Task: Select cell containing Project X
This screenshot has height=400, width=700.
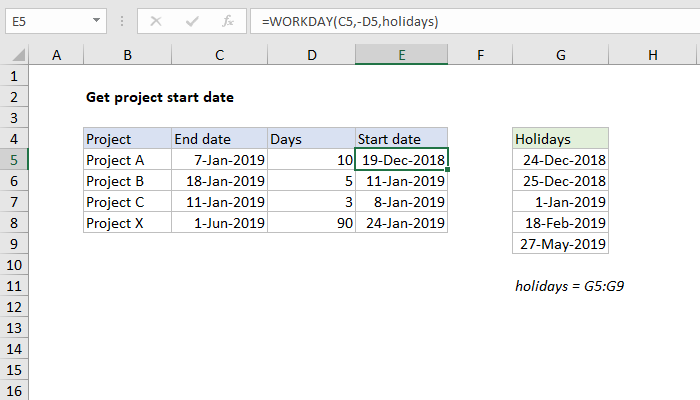Action: [127, 223]
